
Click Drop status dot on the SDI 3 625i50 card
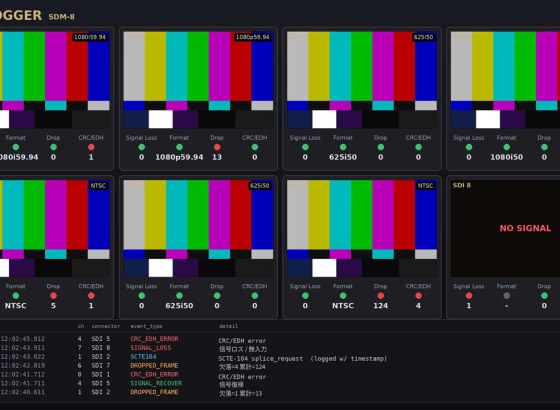point(381,147)
